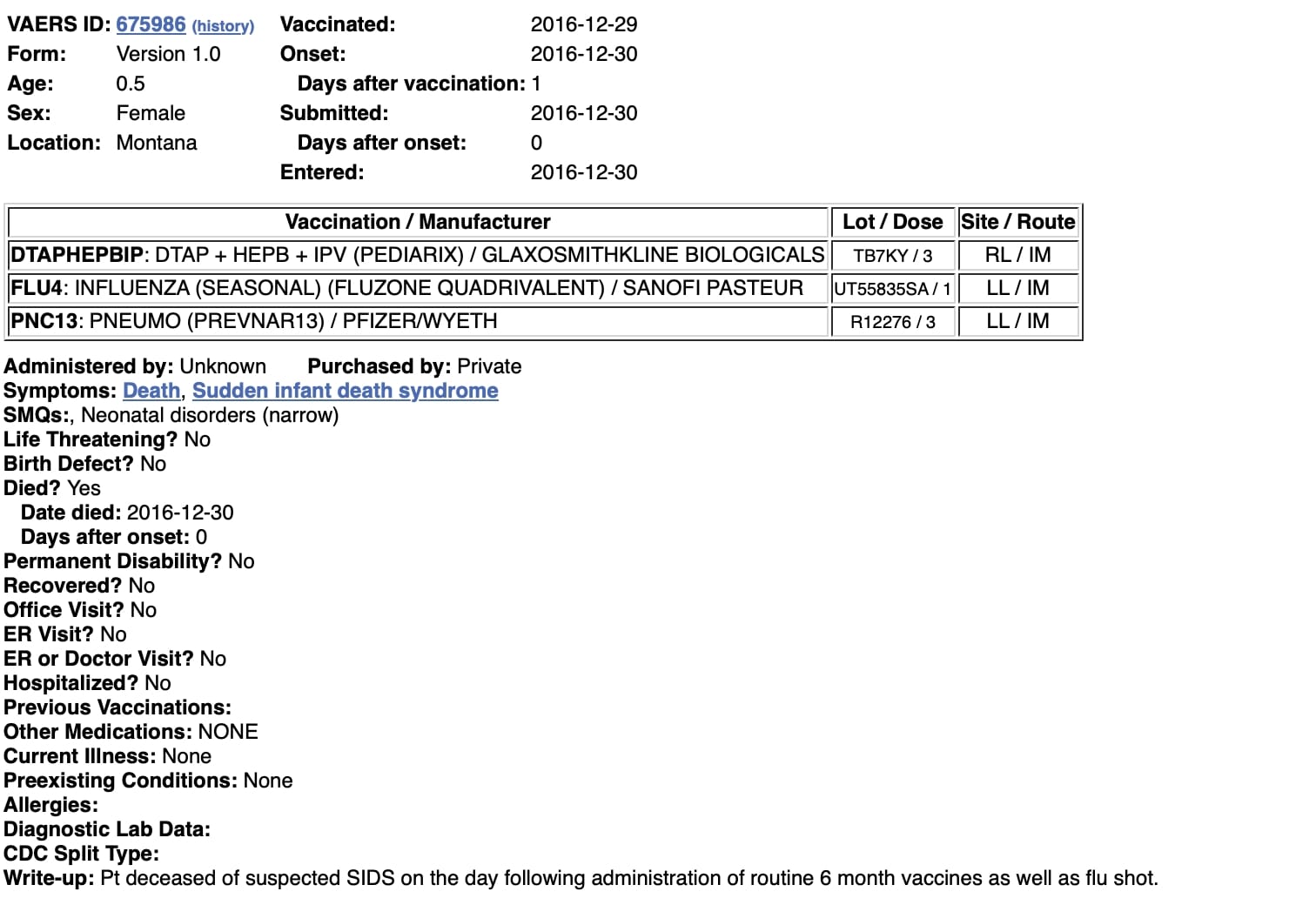Click the Vaccination / Manufacturer column header
Viewport: 1316px width, 905px height.
click(x=418, y=222)
